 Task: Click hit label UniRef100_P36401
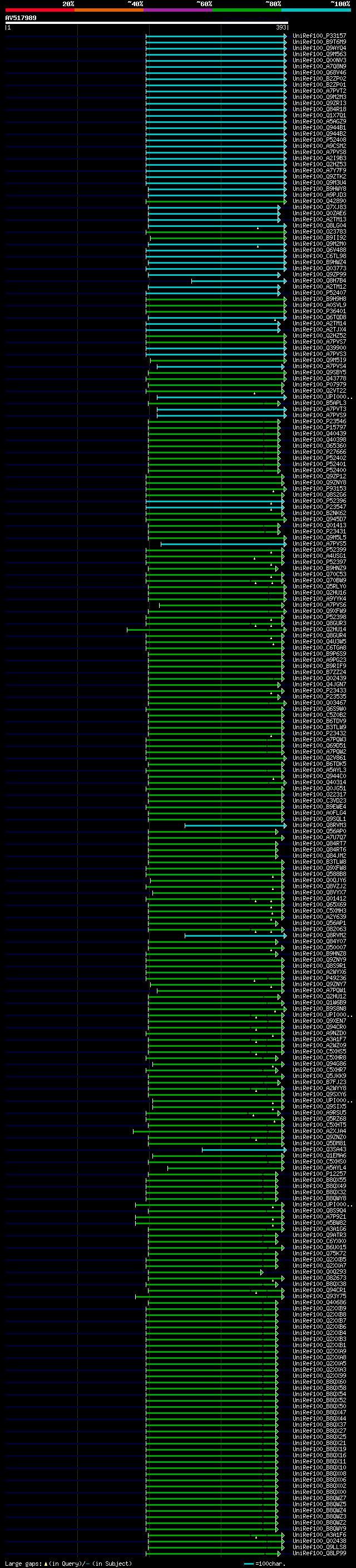[319, 311]
